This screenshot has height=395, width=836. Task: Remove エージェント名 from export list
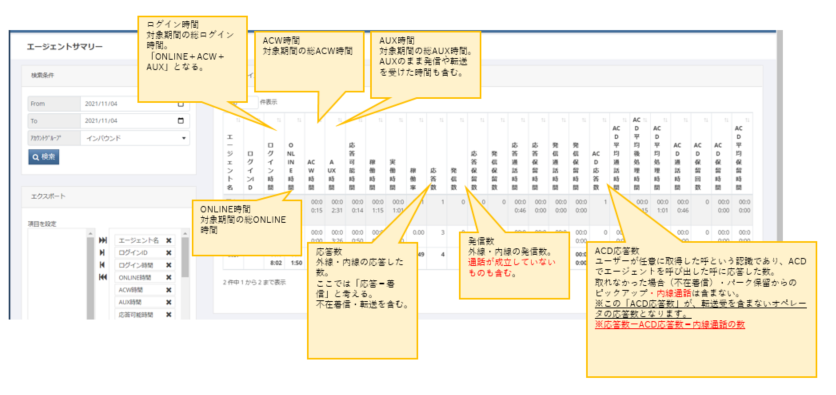pyautogui.click(x=168, y=241)
